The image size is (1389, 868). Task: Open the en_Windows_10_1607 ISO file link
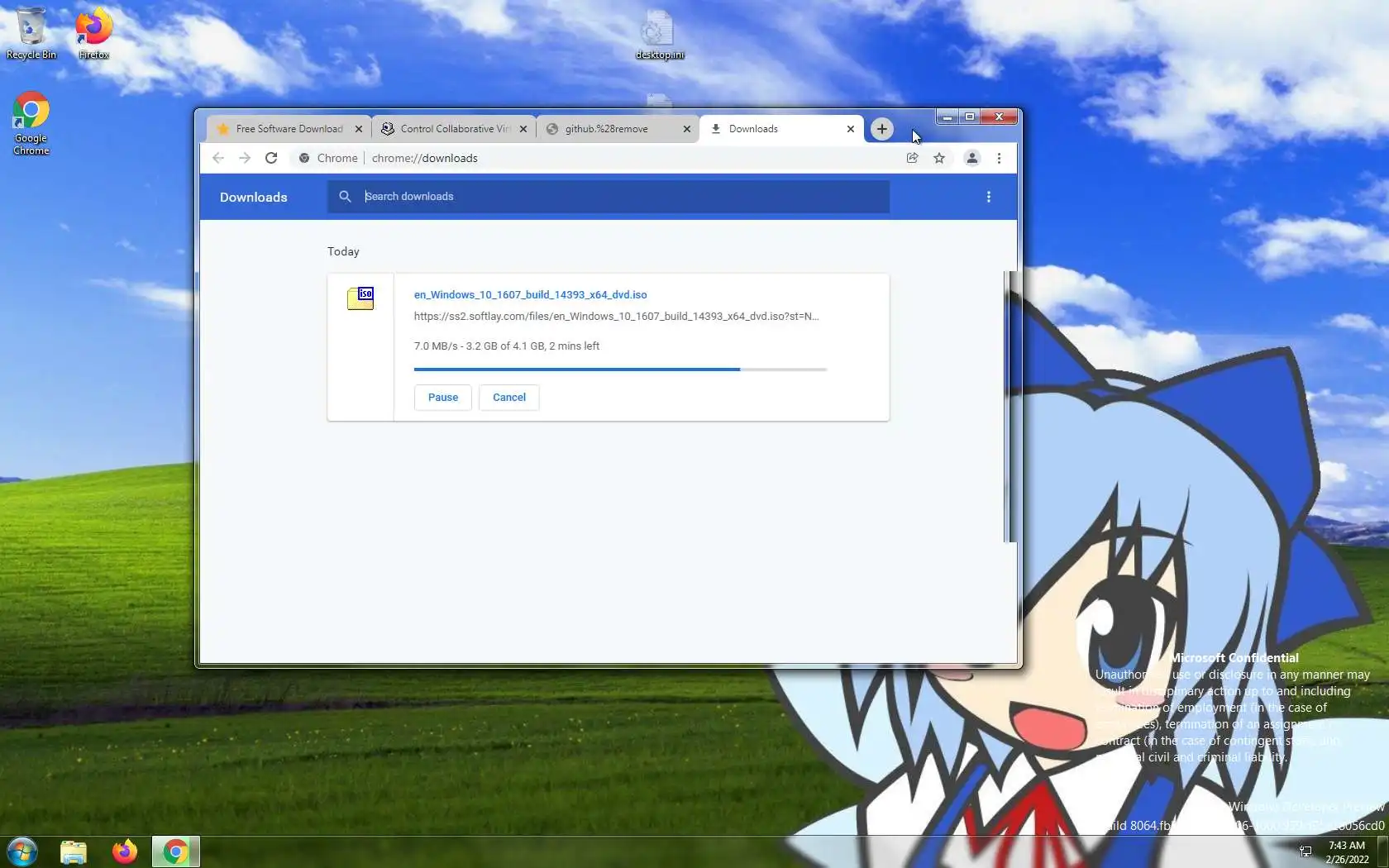click(531, 295)
